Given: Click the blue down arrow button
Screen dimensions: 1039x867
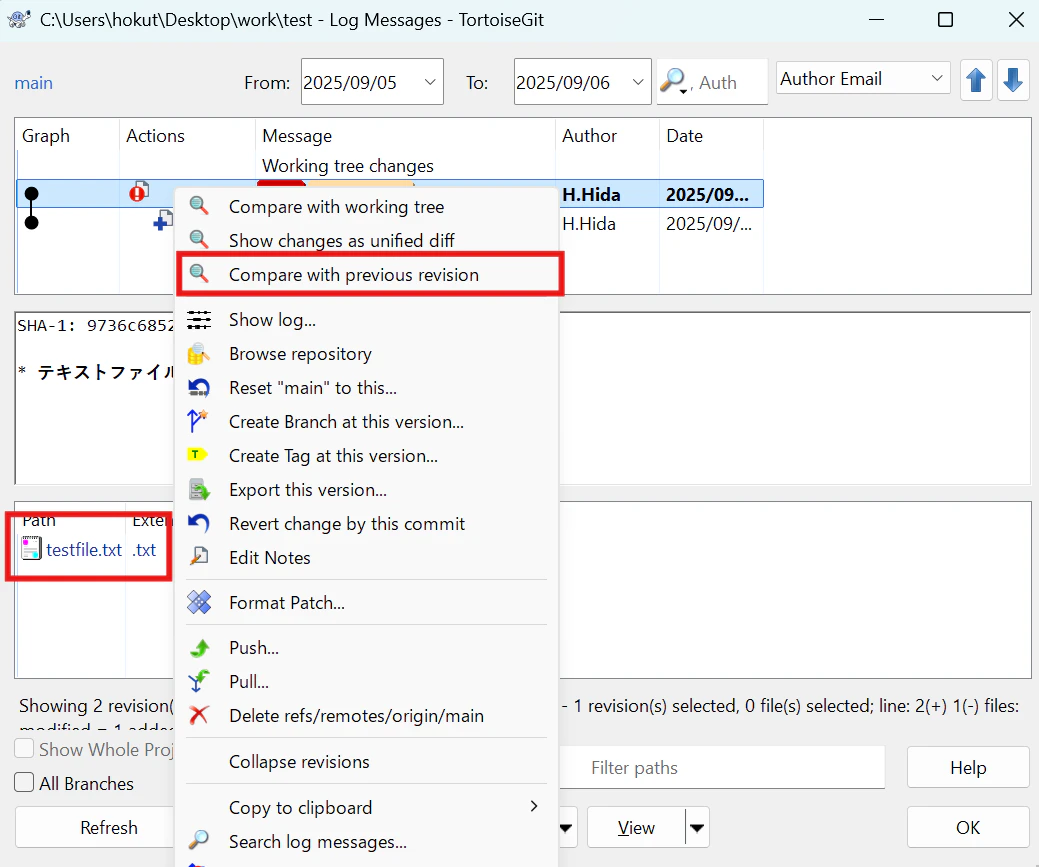Looking at the screenshot, I should point(1013,80).
